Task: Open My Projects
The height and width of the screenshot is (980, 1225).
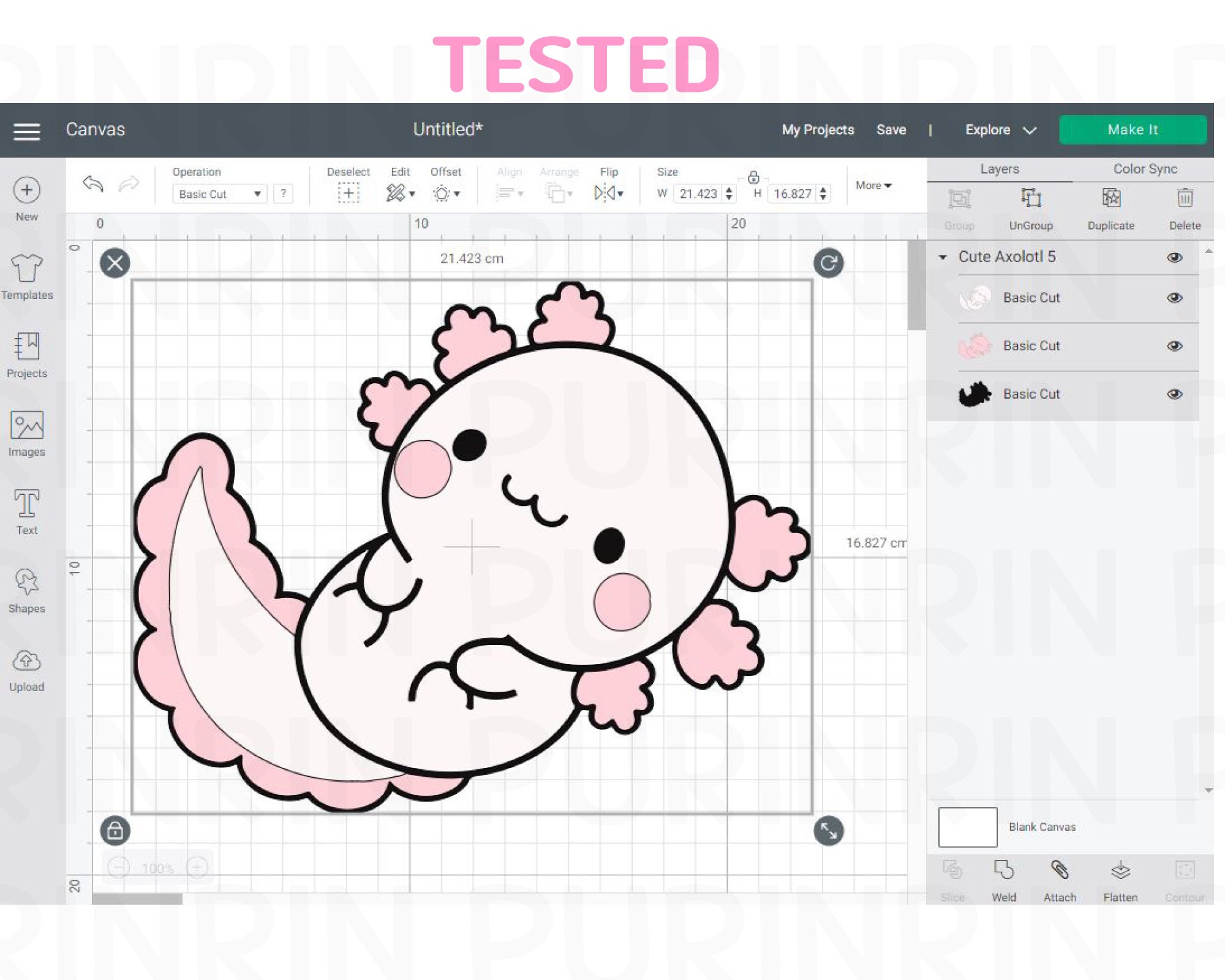Action: [817, 129]
